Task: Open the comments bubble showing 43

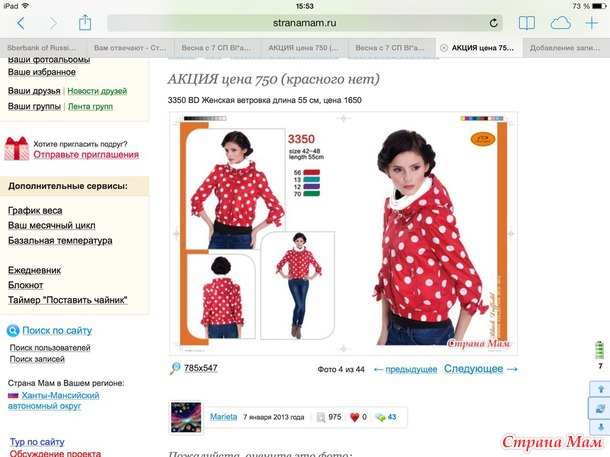Action: click(385, 417)
